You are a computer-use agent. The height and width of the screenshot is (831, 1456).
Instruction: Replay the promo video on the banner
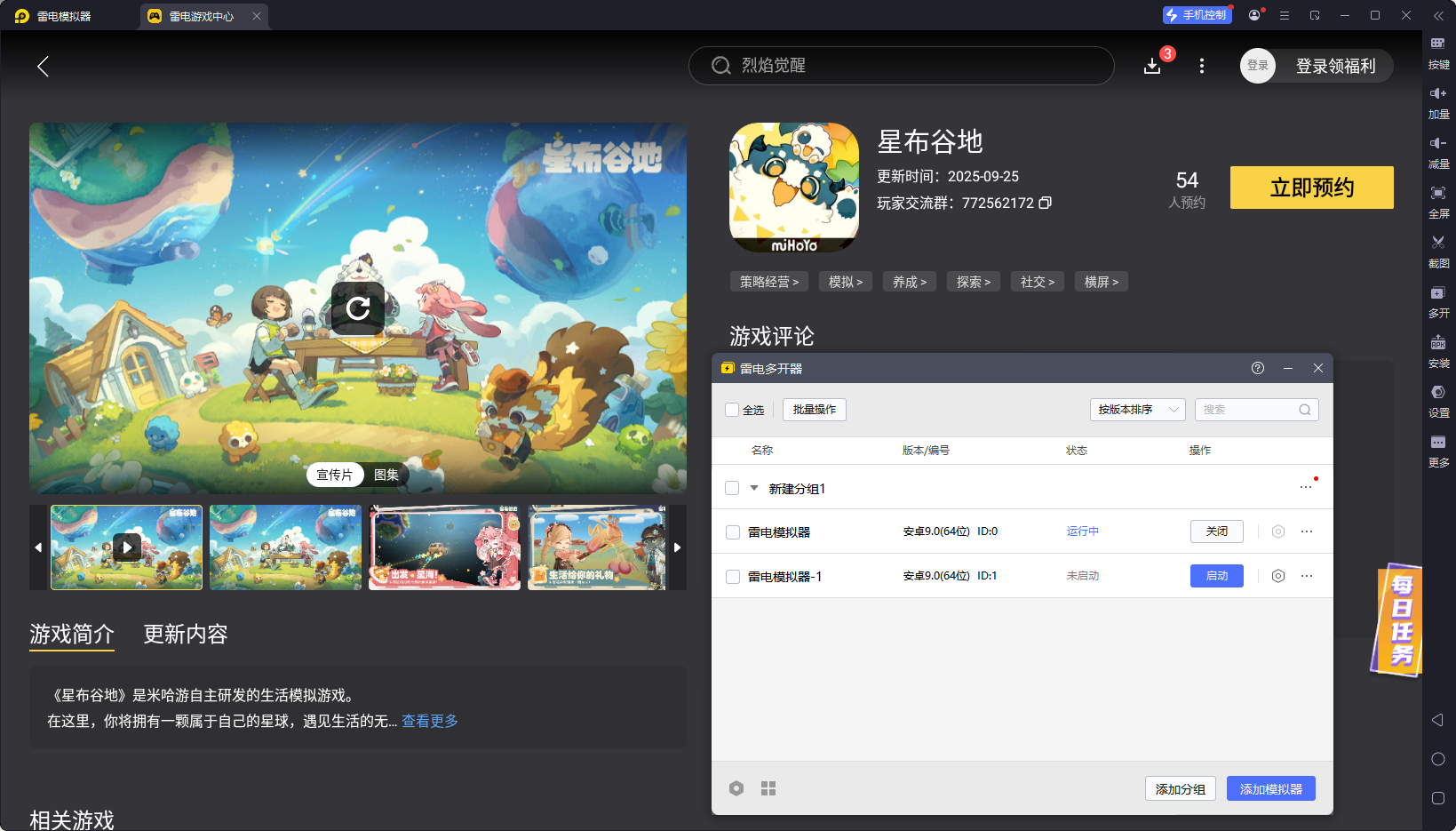click(x=358, y=308)
